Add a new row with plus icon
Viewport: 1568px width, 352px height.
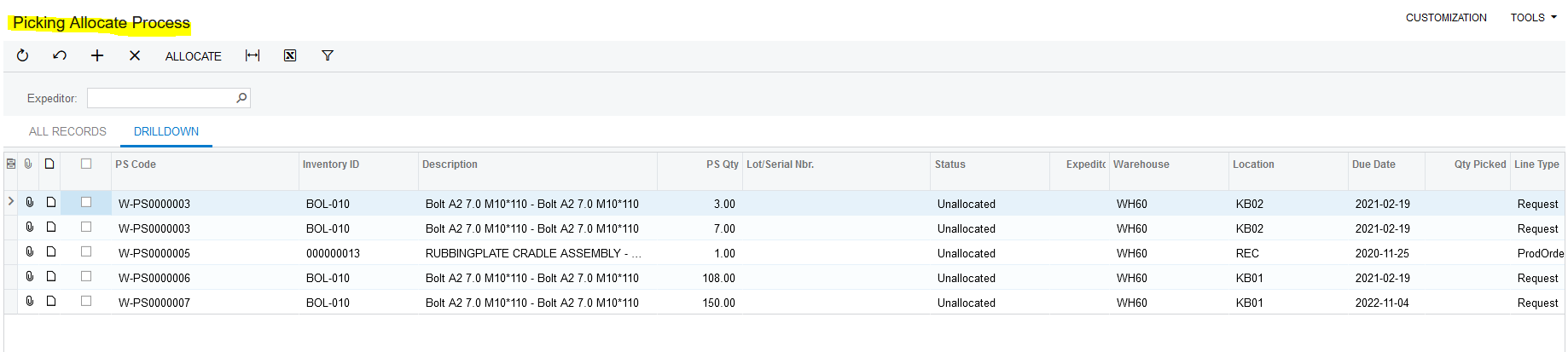pos(97,55)
